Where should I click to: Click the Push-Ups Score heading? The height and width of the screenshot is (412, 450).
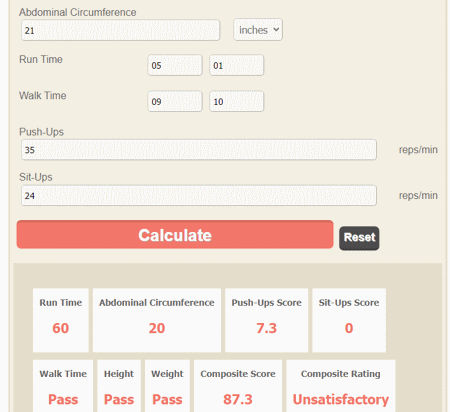pyautogui.click(x=267, y=302)
